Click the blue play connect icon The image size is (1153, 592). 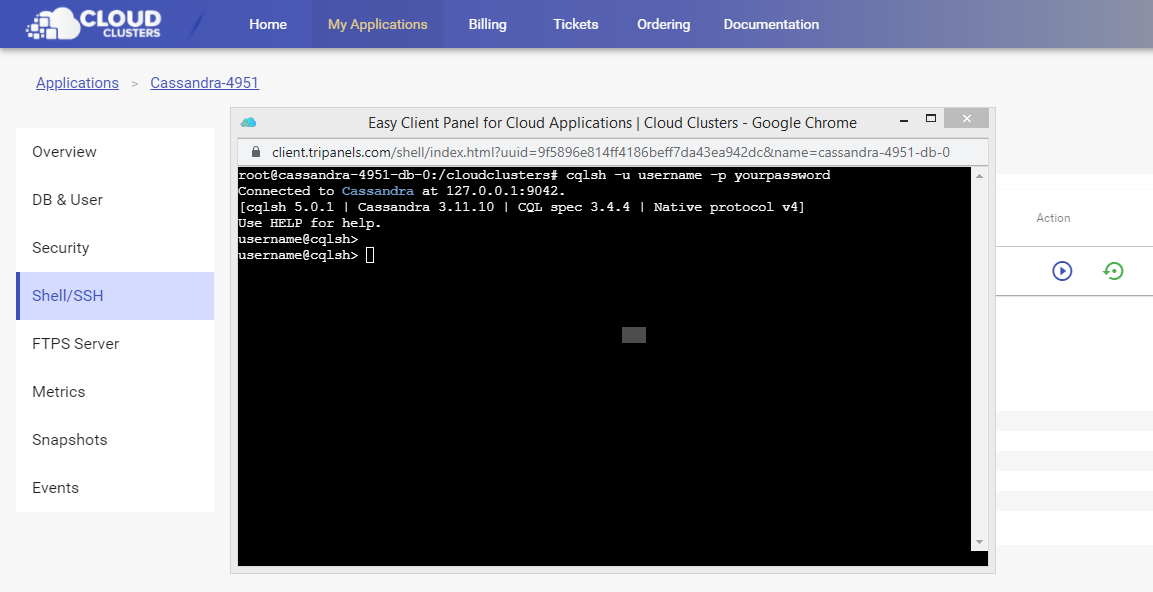coord(1062,271)
